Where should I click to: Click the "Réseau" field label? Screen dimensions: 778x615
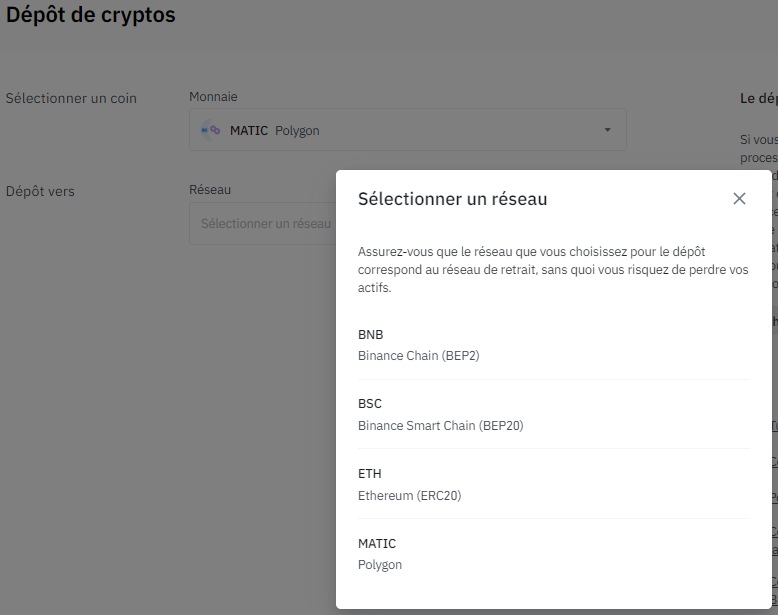[x=210, y=190]
